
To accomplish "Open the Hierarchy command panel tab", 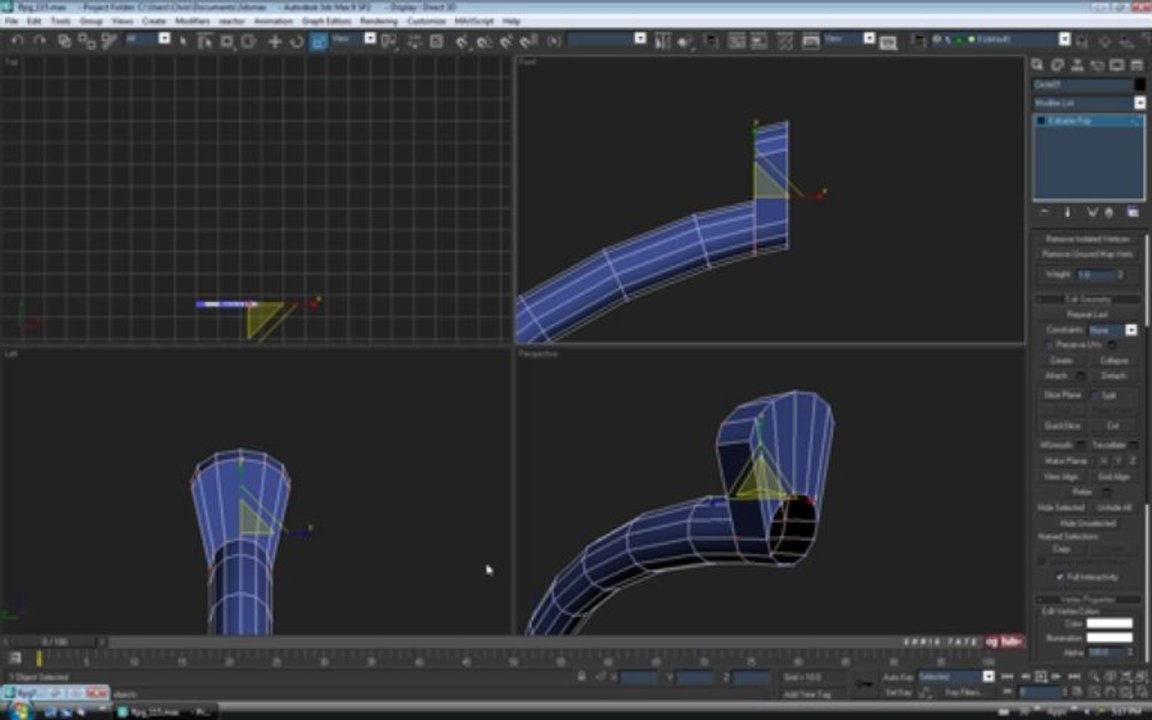I will (x=1077, y=65).
